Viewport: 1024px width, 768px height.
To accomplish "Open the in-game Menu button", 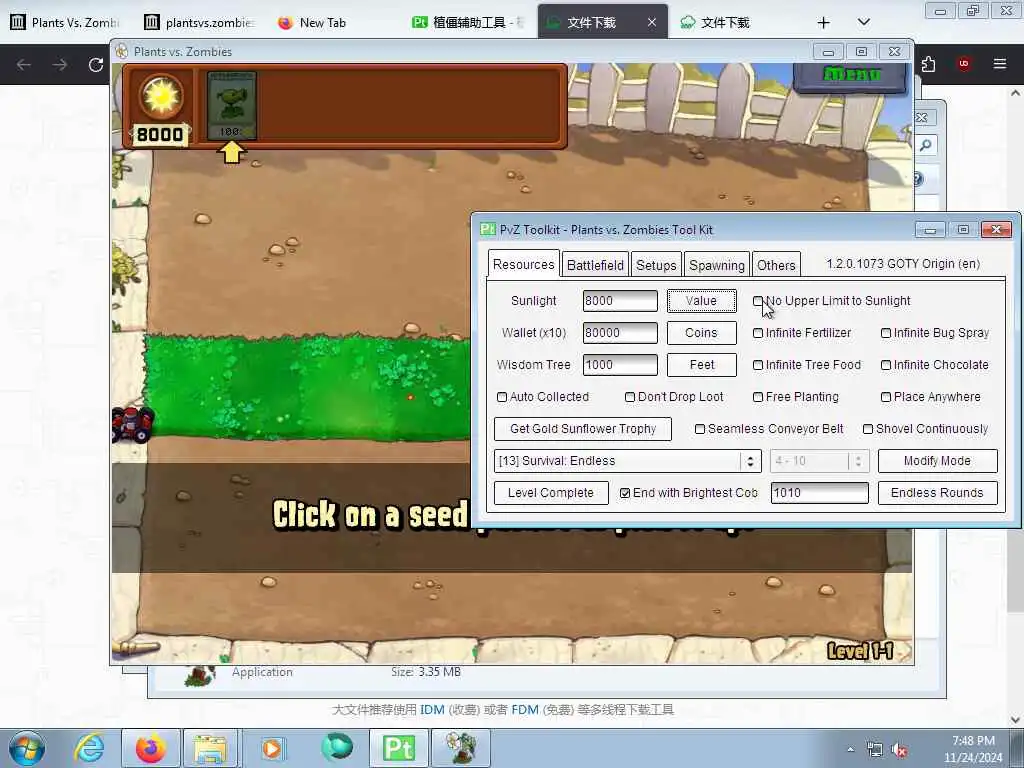I will point(851,77).
